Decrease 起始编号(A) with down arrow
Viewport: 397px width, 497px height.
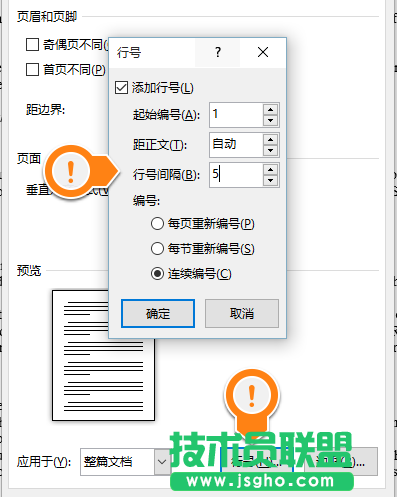pyautogui.click(x=270, y=120)
